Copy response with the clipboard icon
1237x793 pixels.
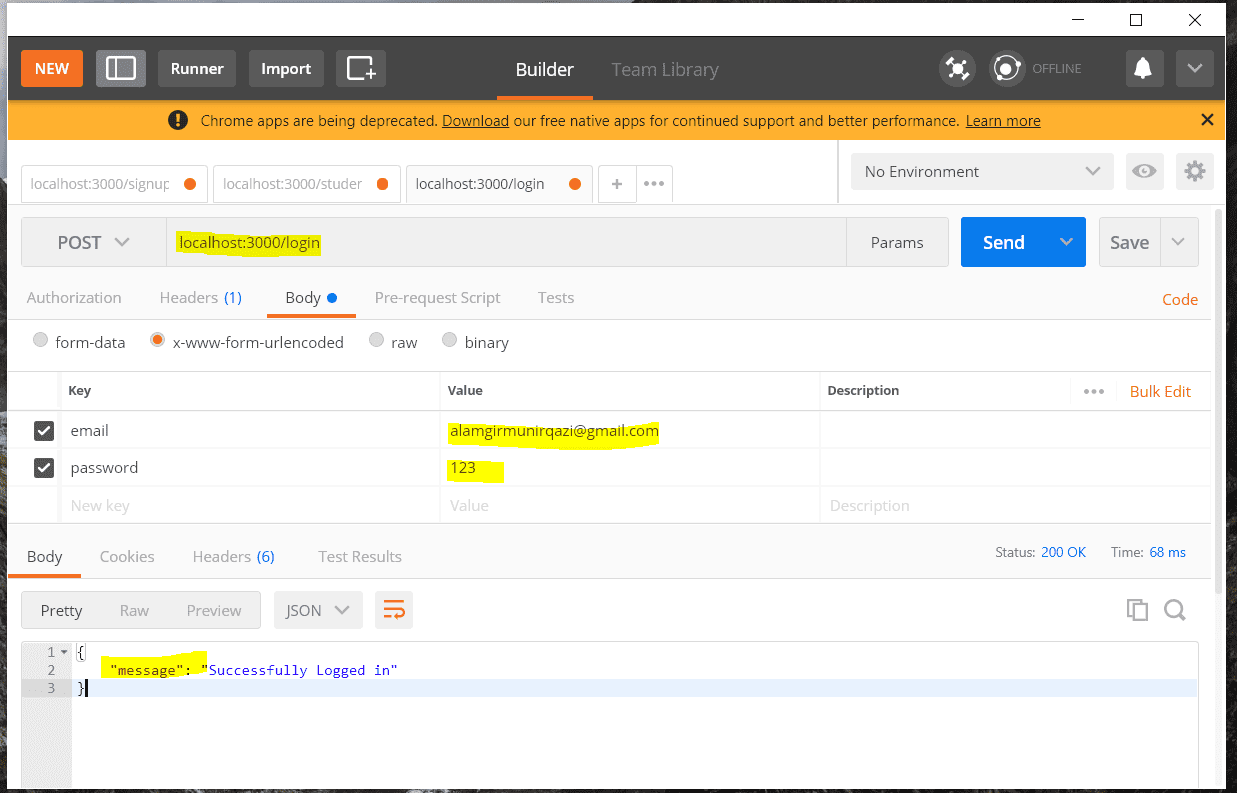click(x=1137, y=610)
